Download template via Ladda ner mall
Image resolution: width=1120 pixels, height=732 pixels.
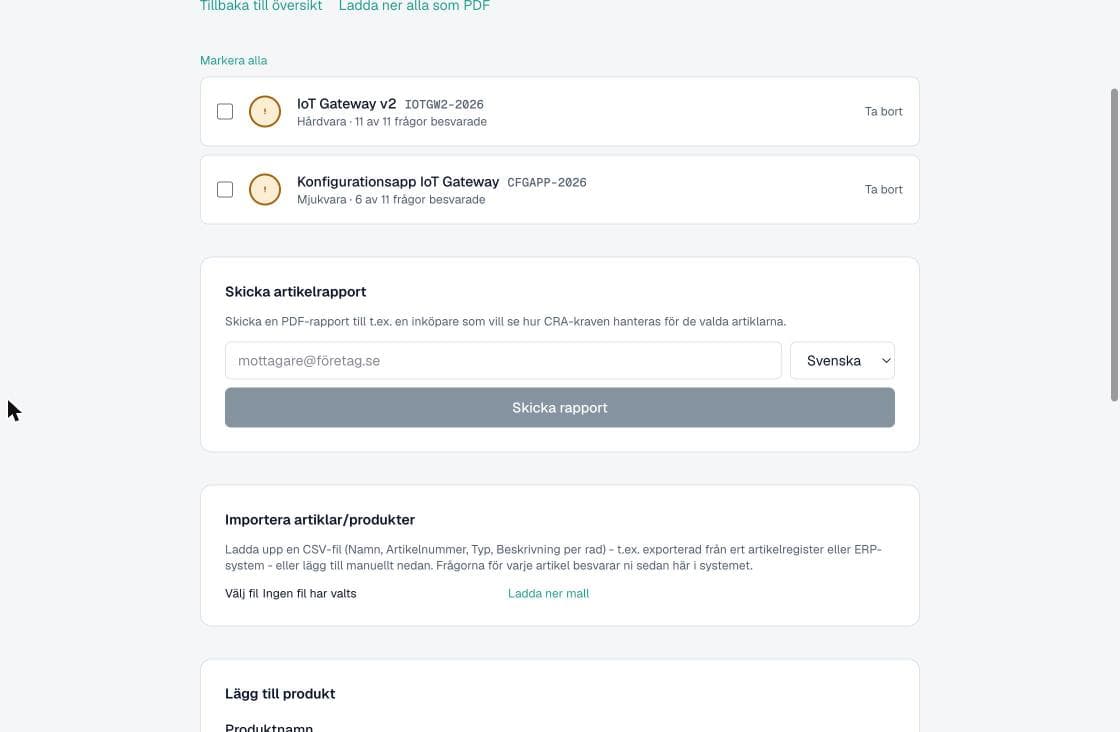click(x=548, y=593)
